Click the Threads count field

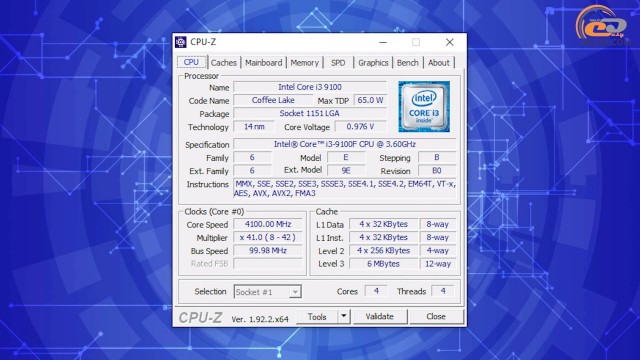click(442, 291)
